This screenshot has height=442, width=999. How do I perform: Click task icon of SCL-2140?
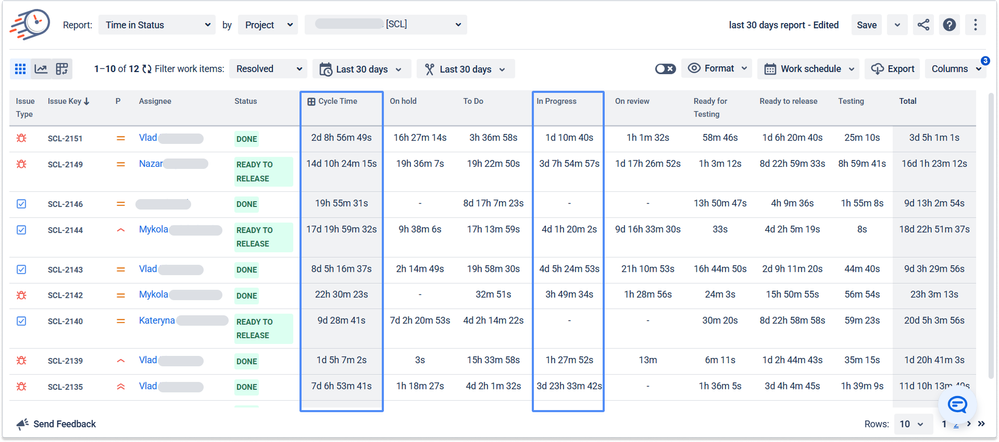(x=21, y=322)
